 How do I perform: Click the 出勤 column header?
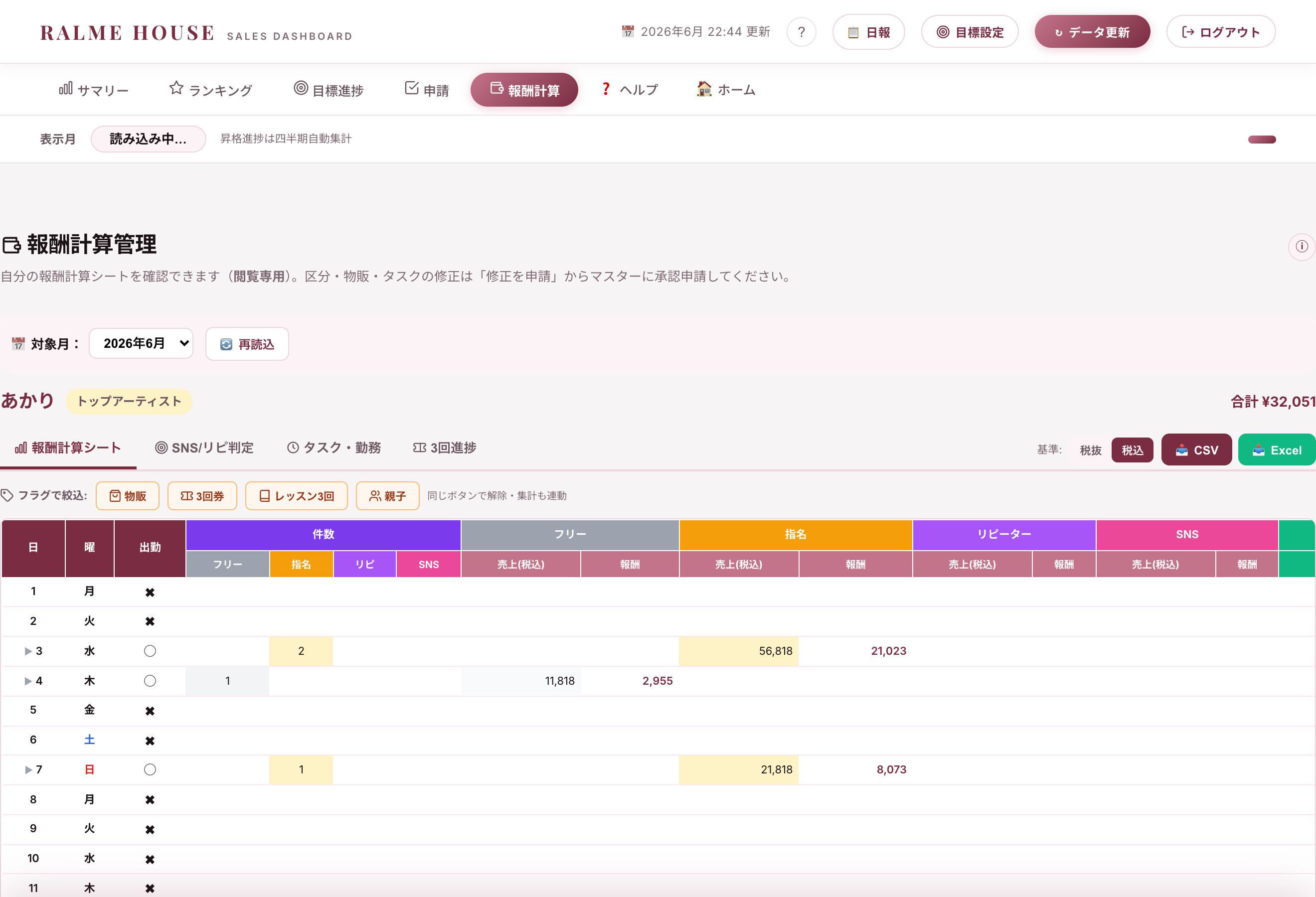click(x=150, y=548)
